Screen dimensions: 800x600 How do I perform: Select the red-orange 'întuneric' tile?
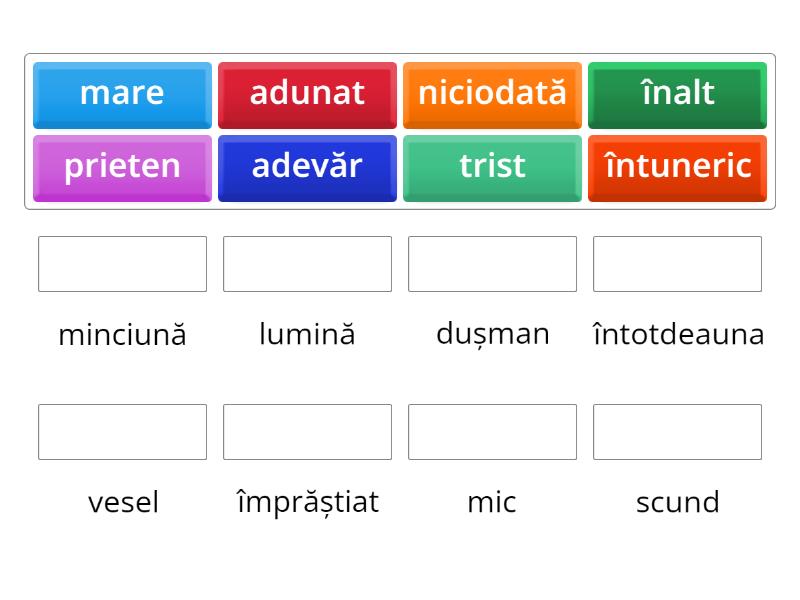pos(677,168)
